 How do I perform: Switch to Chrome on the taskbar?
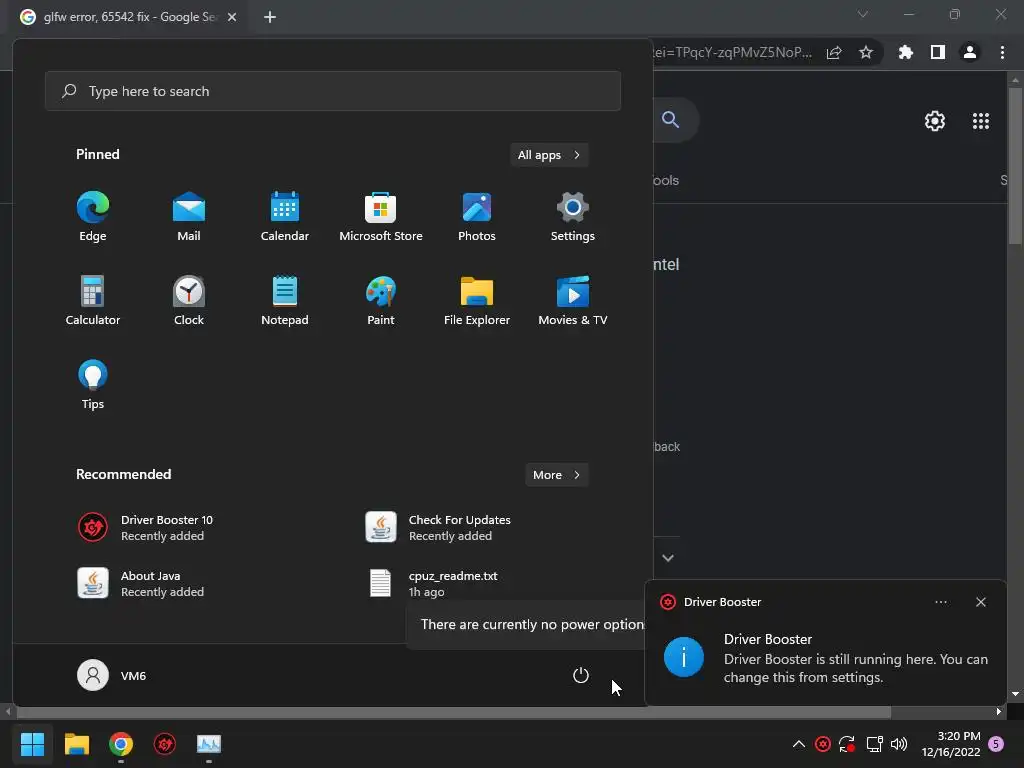121,744
